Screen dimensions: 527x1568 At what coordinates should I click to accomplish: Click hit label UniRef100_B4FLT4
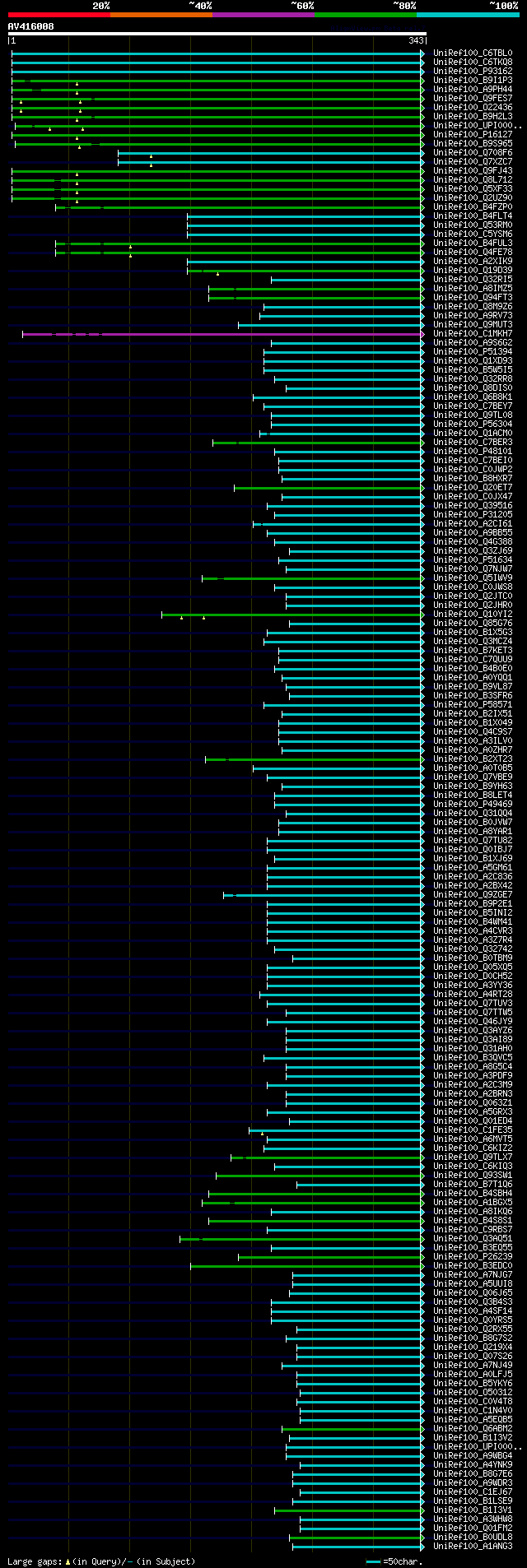tap(473, 216)
